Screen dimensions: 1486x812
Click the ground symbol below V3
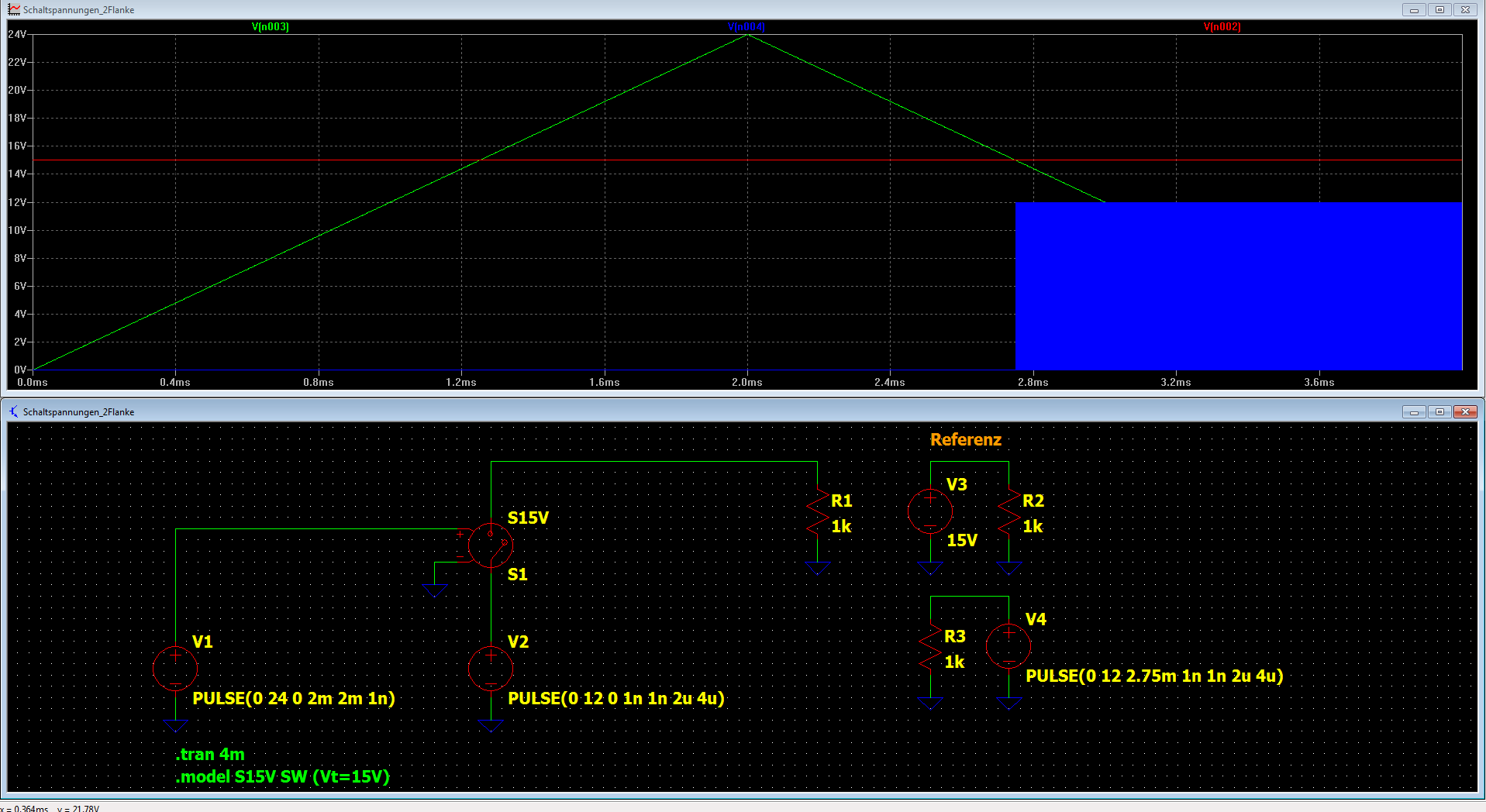(930, 569)
